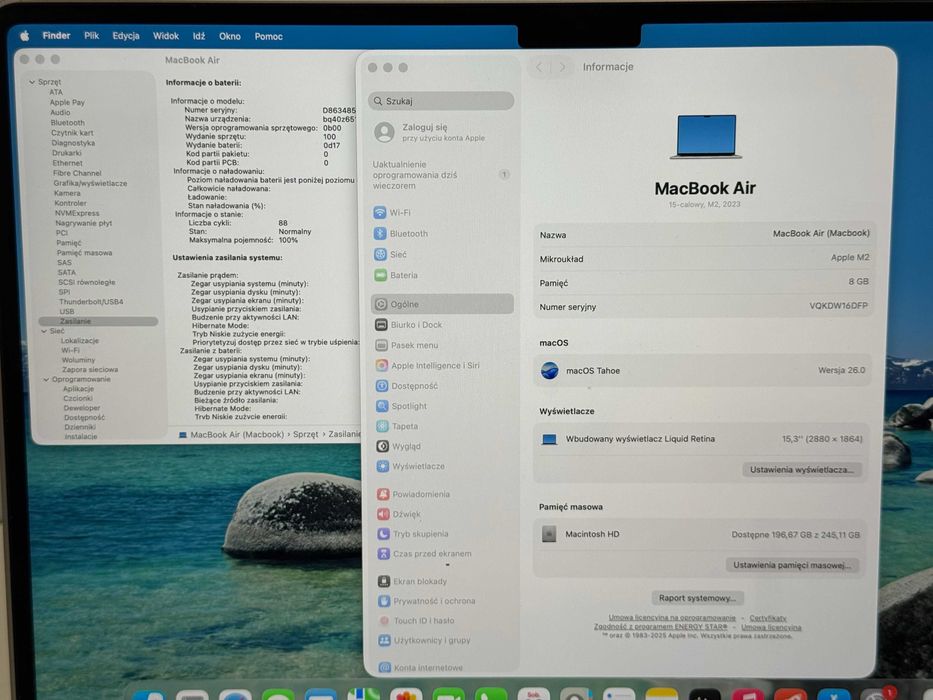Open the Finder menu

(x=57, y=36)
